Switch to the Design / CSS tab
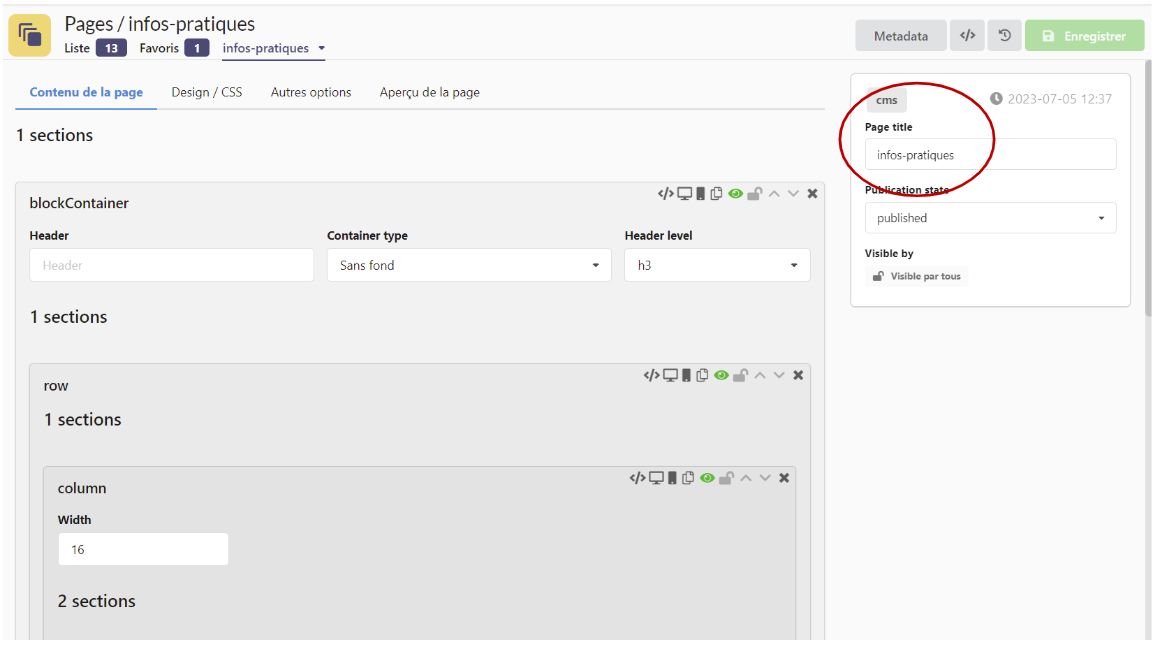This screenshot has width=1157, height=645. [206, 92]
